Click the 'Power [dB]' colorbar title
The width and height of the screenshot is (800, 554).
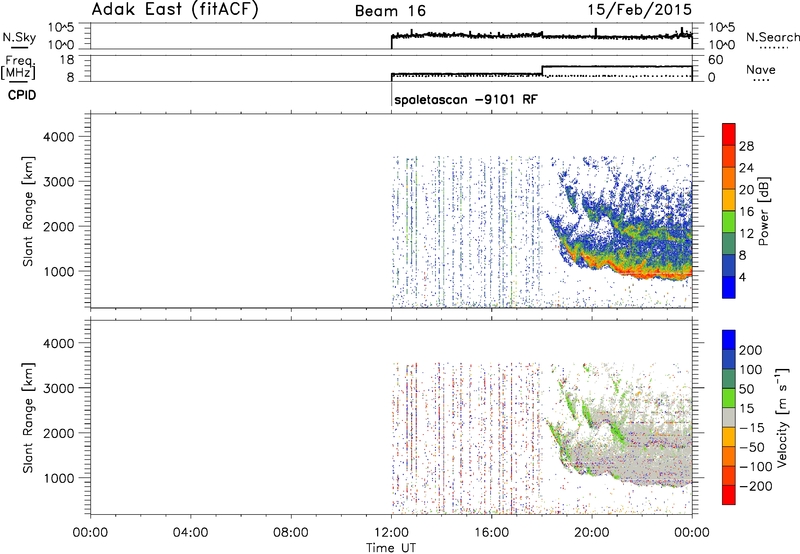coord(763,211)
